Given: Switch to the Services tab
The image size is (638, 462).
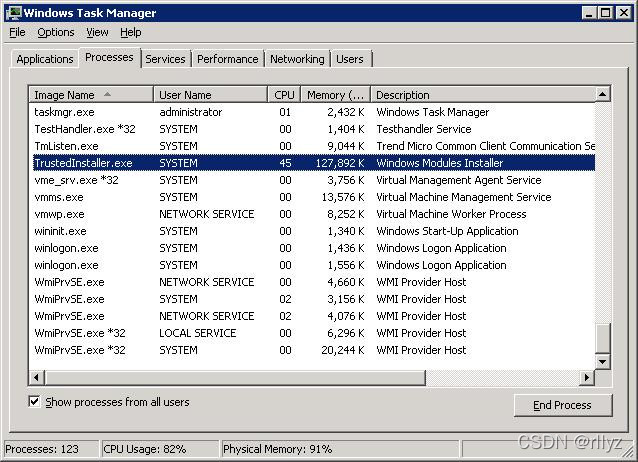Looking at the screenshot, I should [x=165, y=59].
